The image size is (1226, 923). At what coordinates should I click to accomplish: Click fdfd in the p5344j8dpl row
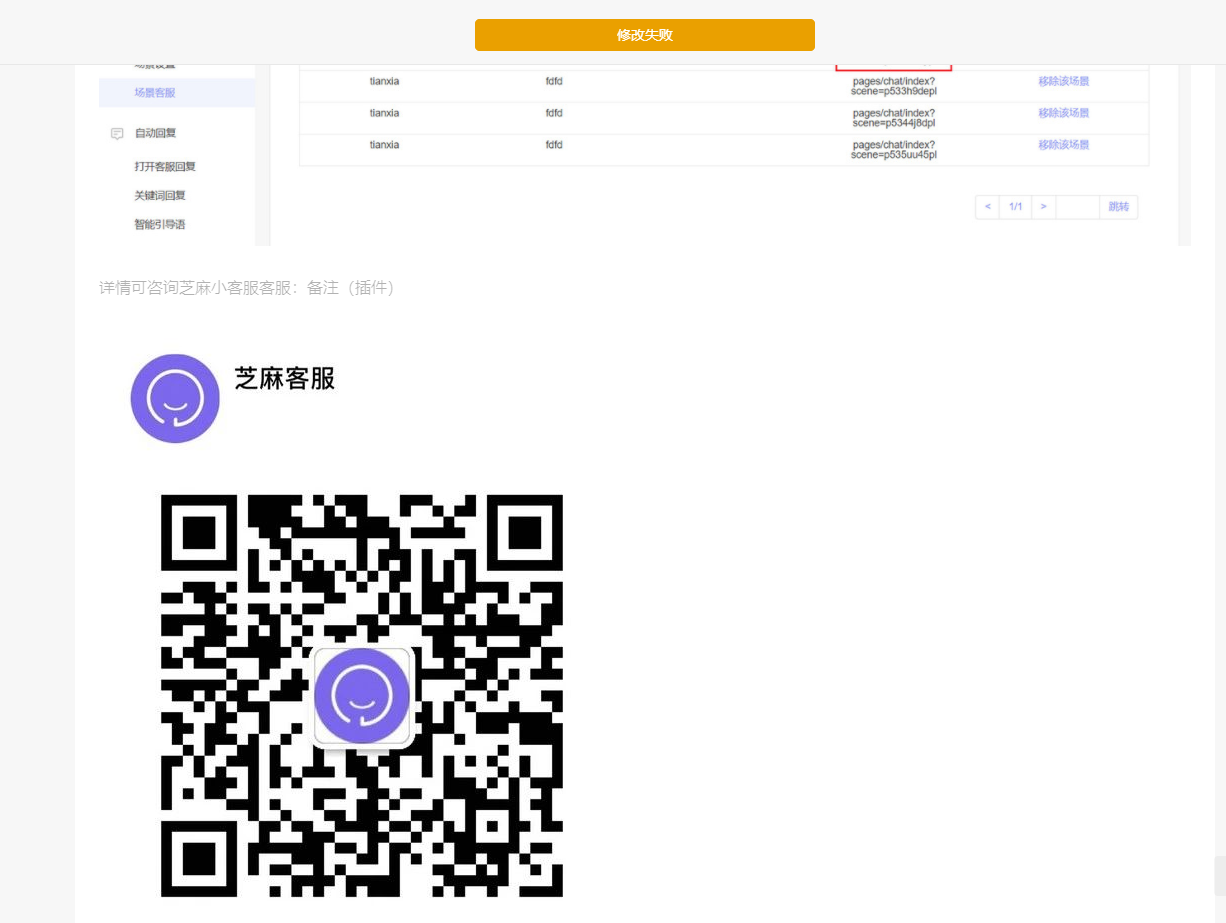point(554,113)
